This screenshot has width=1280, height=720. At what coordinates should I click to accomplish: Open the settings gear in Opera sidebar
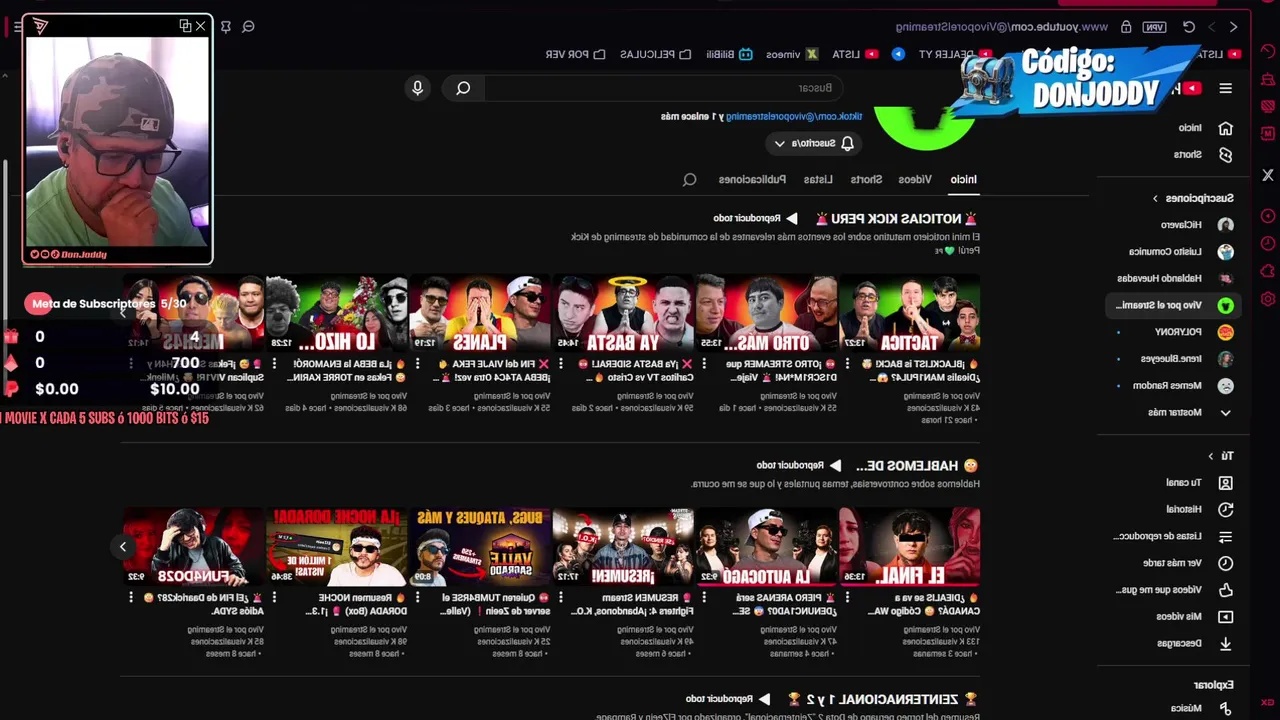pos(1268,299)
